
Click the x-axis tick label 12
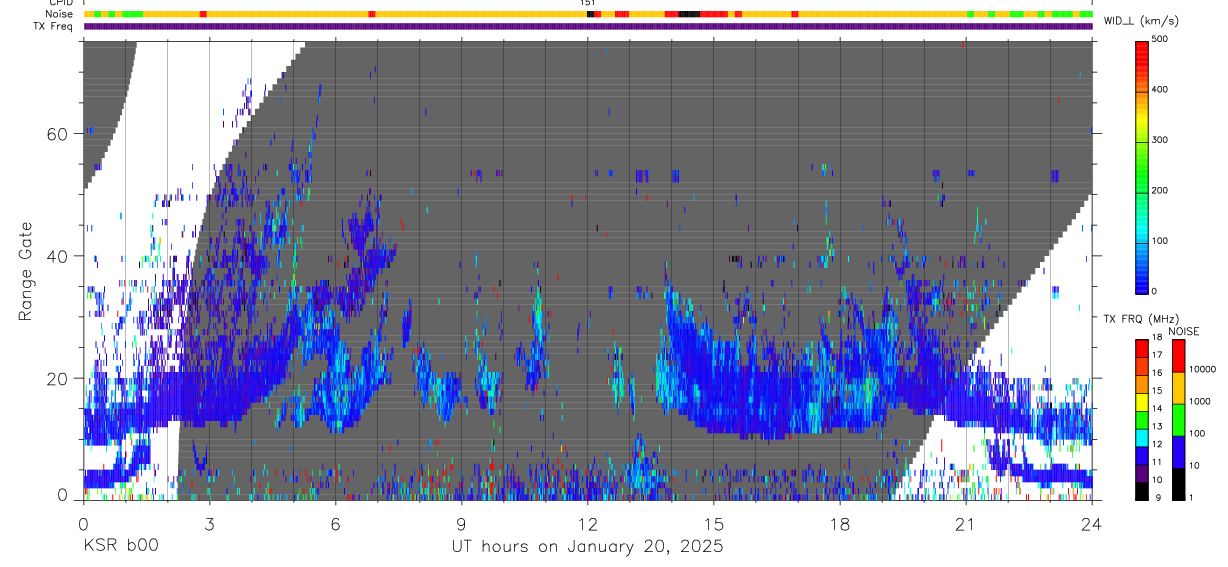pos(588,523)
